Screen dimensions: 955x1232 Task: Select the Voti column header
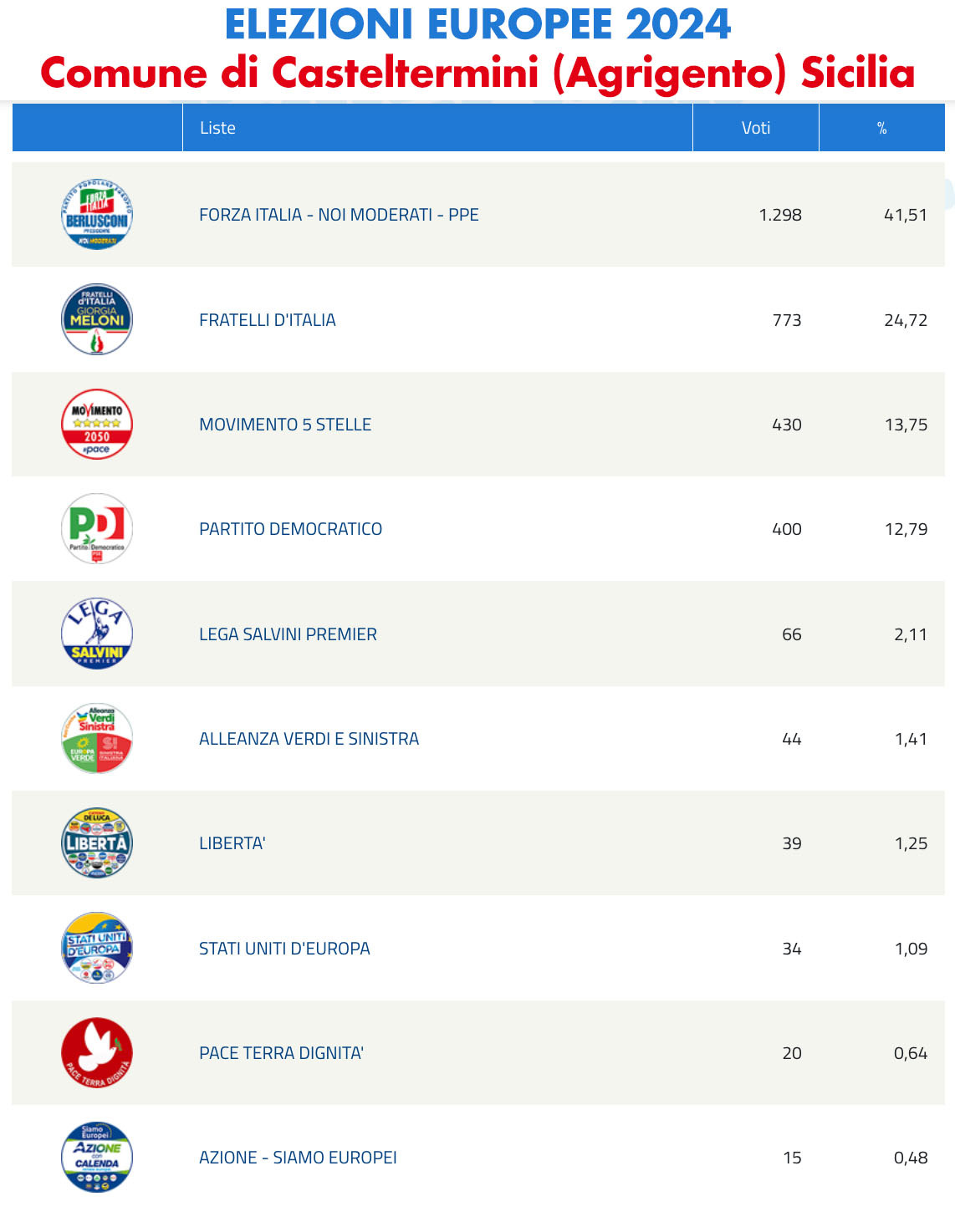click(x=756, y=128)
